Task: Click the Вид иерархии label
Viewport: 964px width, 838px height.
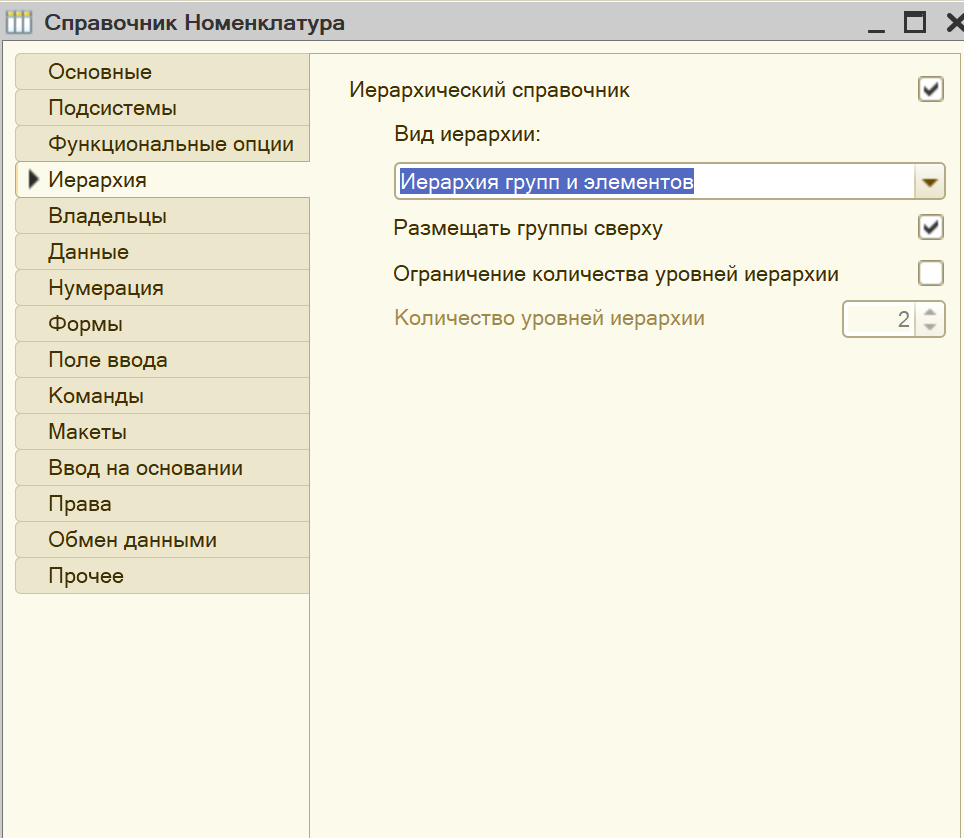Action: (x=467, y=134)
